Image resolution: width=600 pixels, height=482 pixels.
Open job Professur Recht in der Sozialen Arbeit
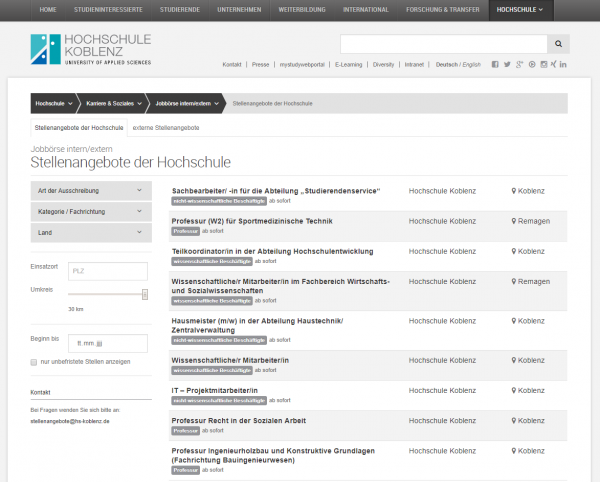tap(239, 421)
